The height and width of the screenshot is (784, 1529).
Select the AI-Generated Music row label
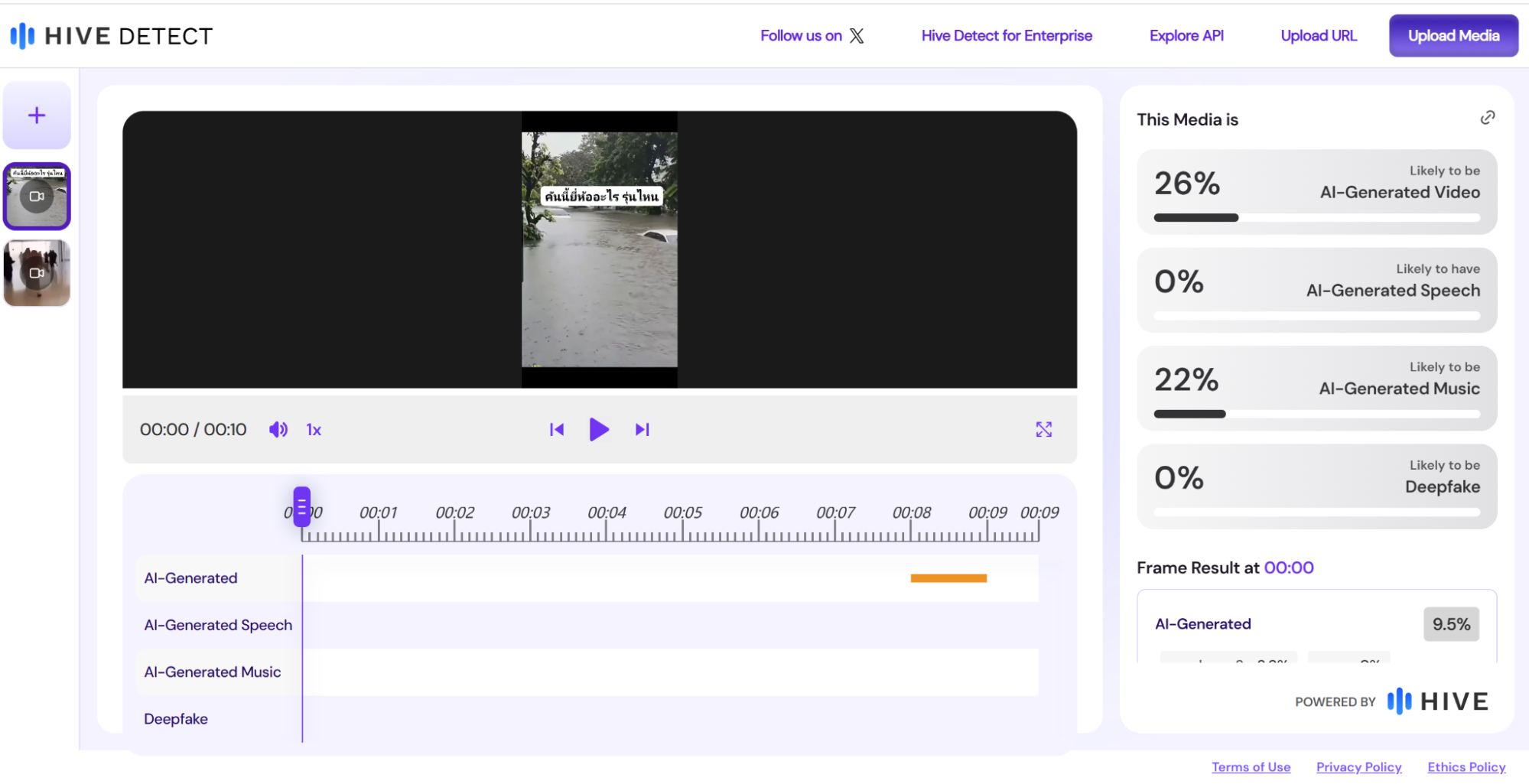point(213,672)
